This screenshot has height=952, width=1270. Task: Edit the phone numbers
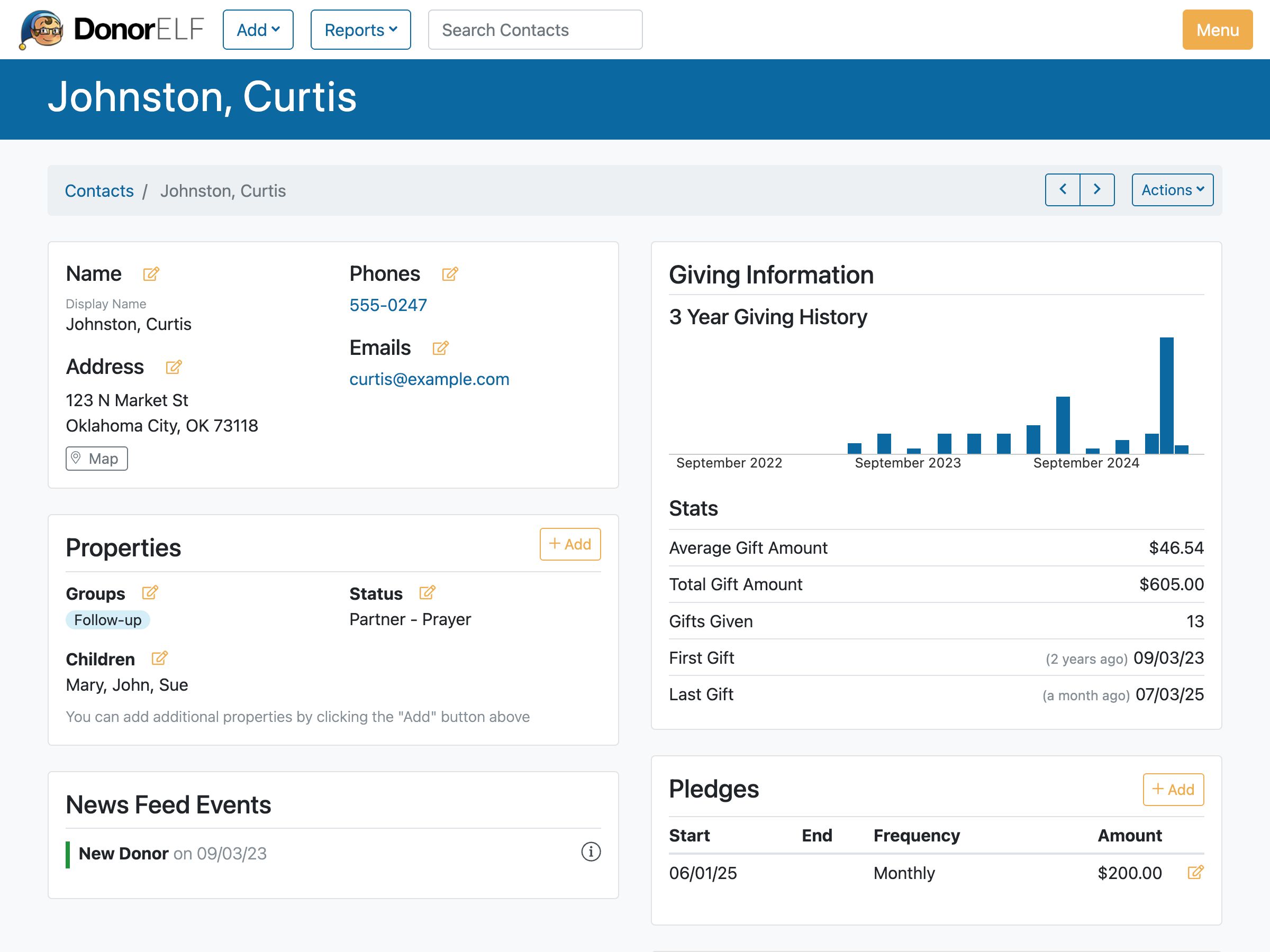coord(450,274)
